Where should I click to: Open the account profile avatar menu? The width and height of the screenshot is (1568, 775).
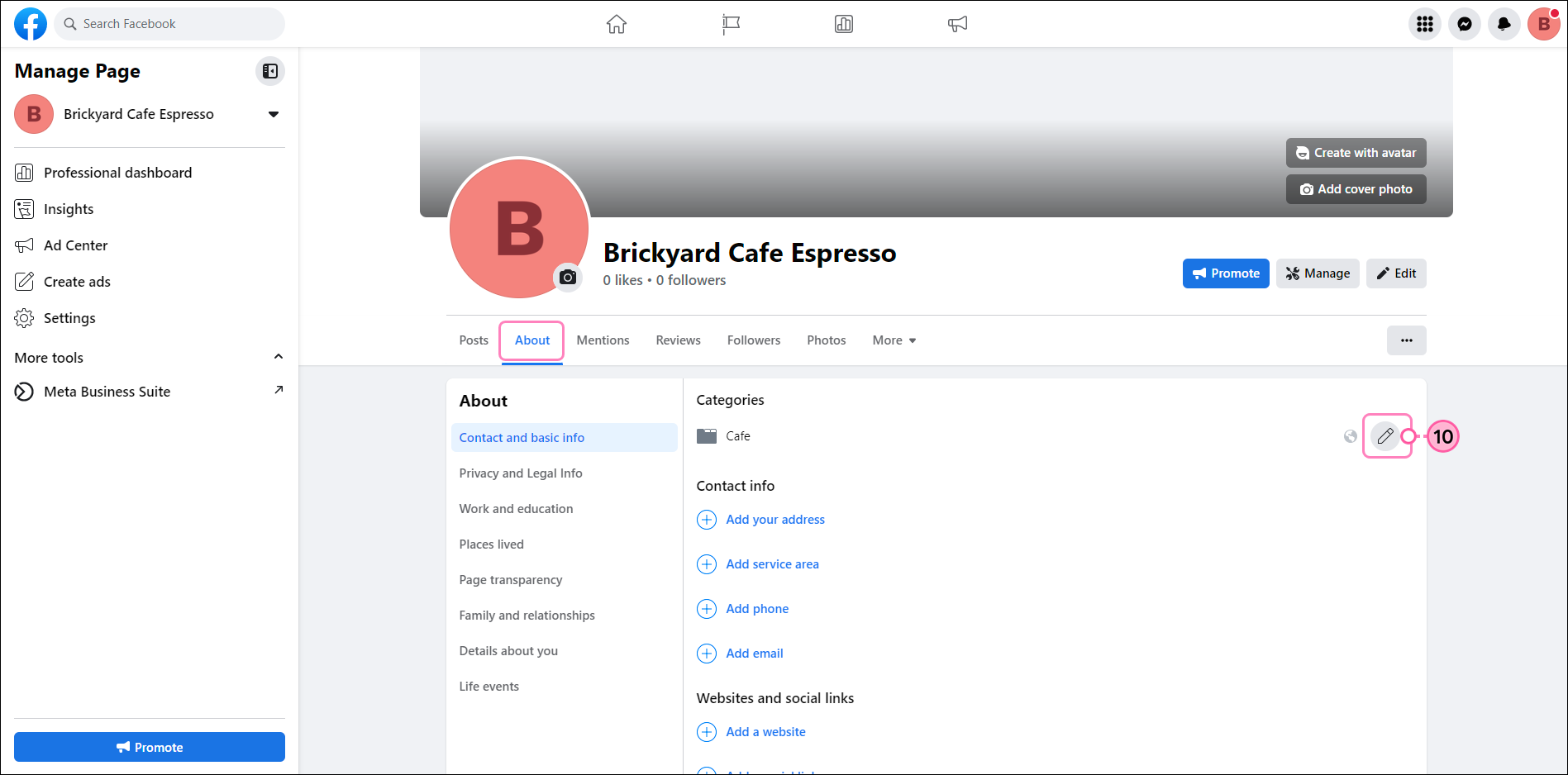1544,24
